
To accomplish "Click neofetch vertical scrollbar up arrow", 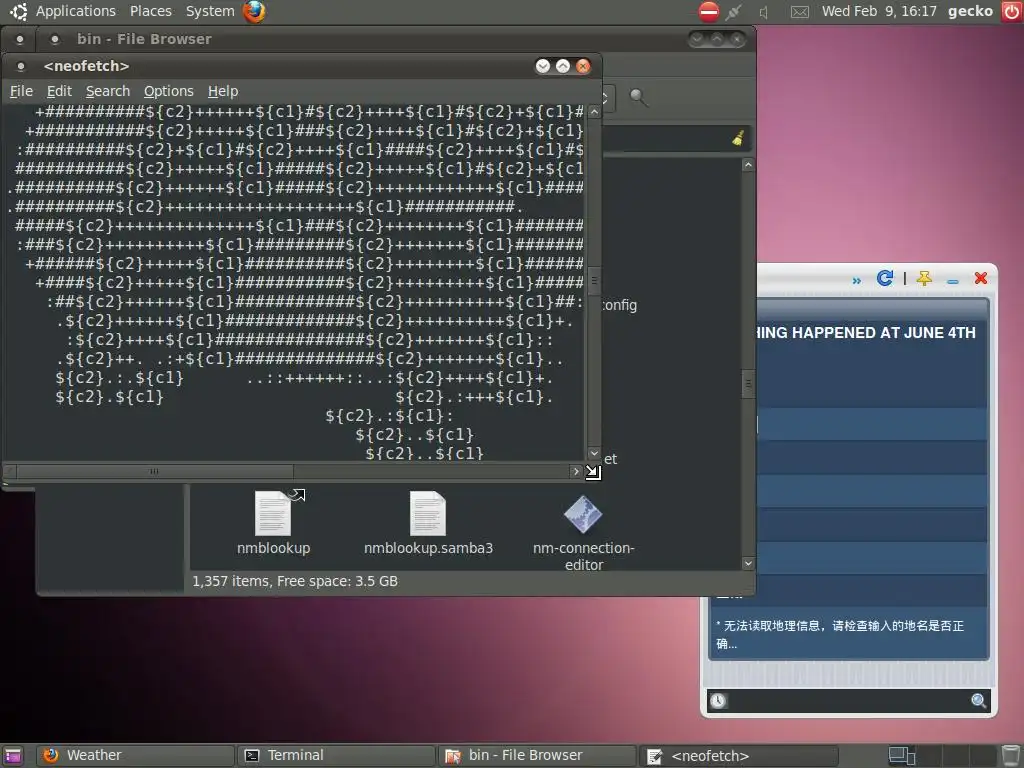I will (x=594, y=112).
